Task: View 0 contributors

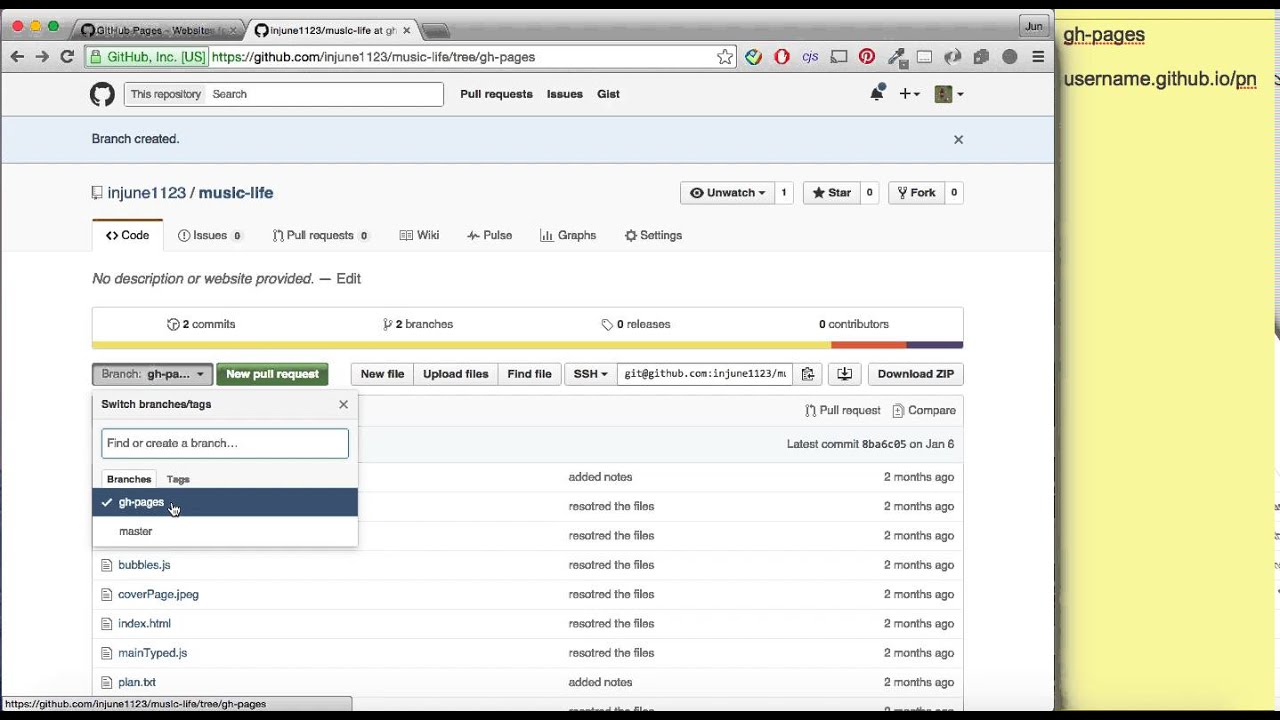Action: click(854, 324)
